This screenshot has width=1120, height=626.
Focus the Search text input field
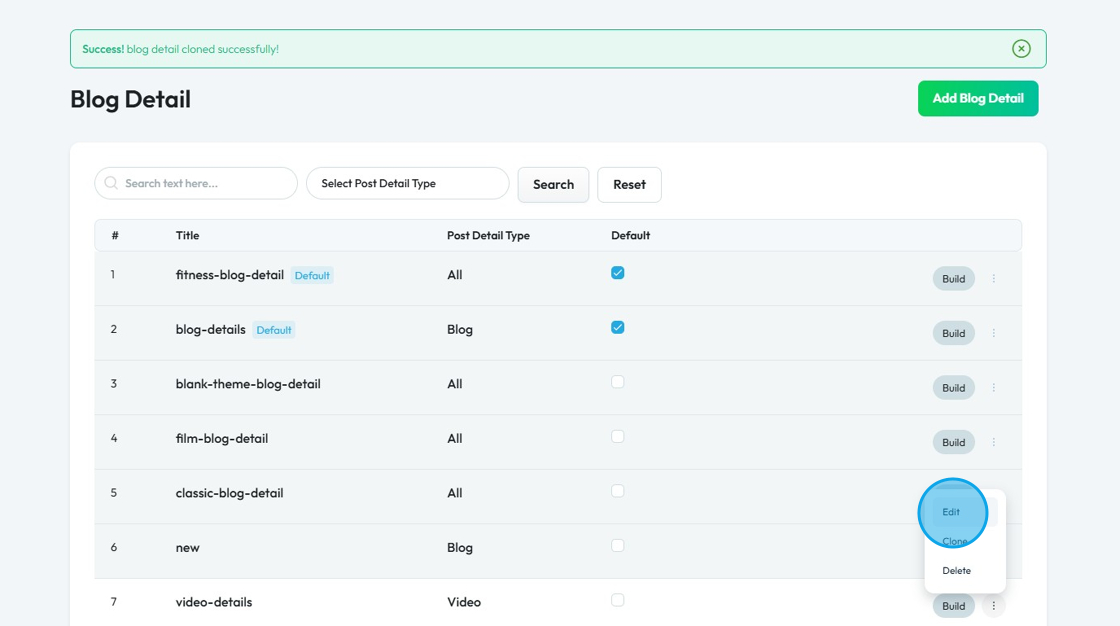tap(205, 184)
